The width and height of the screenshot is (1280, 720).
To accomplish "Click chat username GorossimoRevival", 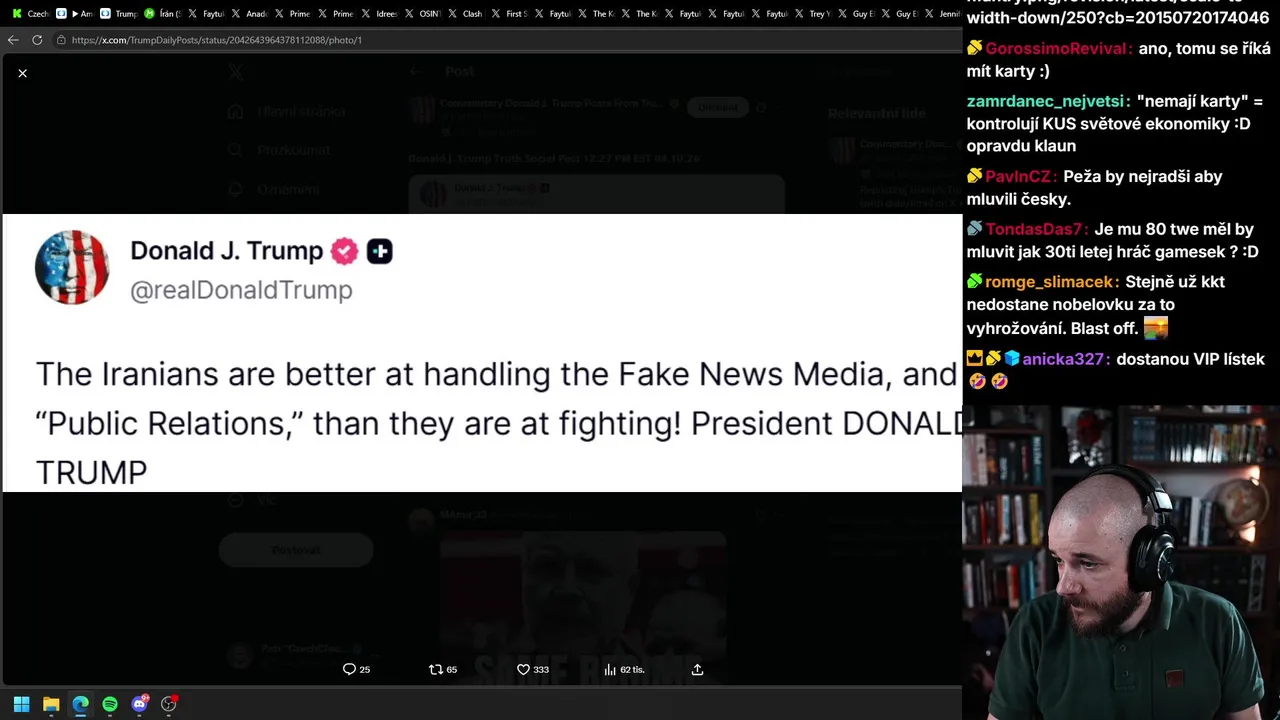I will (1058, 48).
